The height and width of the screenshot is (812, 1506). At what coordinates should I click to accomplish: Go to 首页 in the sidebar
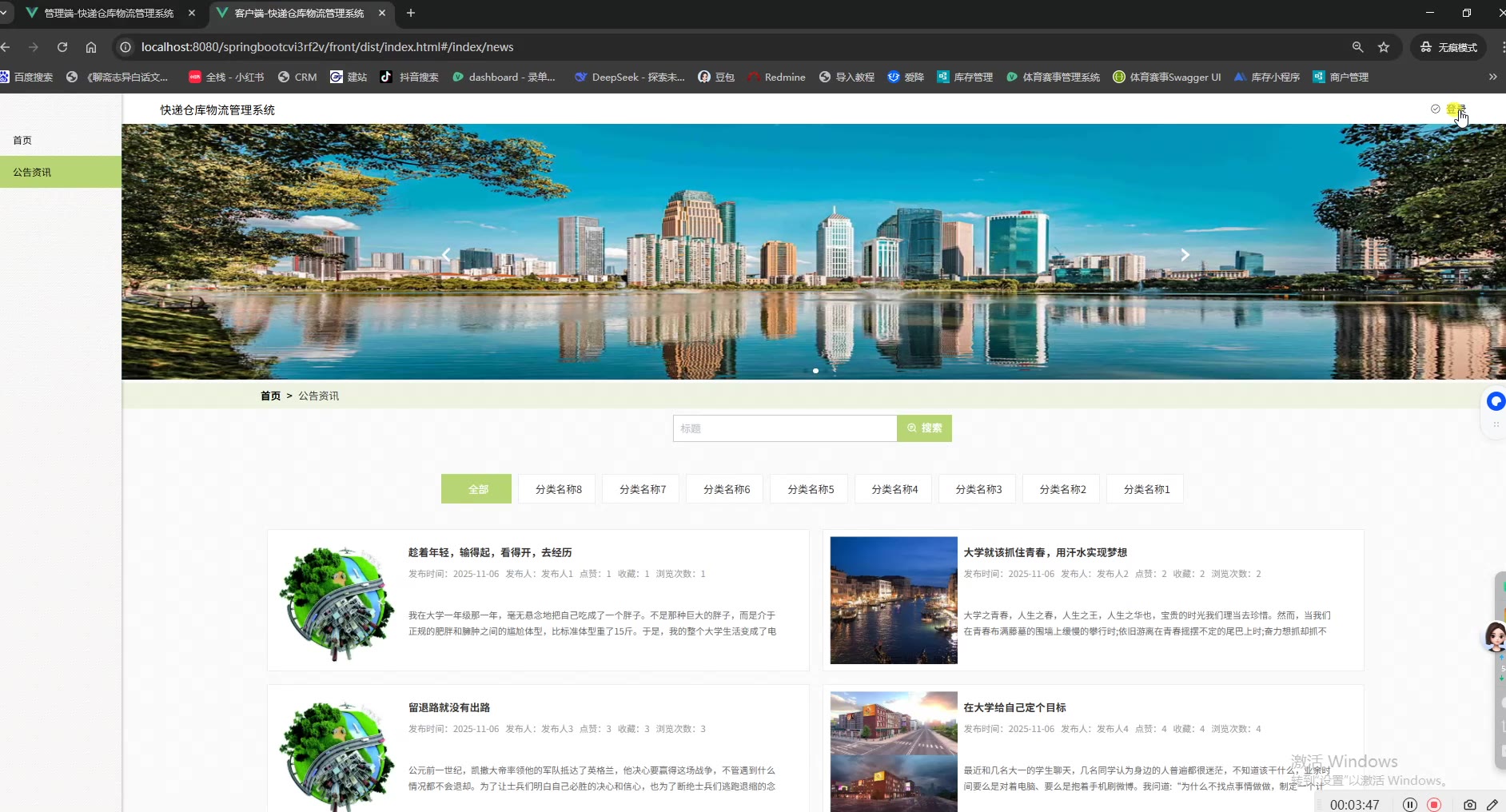click(x=22, y=140)
